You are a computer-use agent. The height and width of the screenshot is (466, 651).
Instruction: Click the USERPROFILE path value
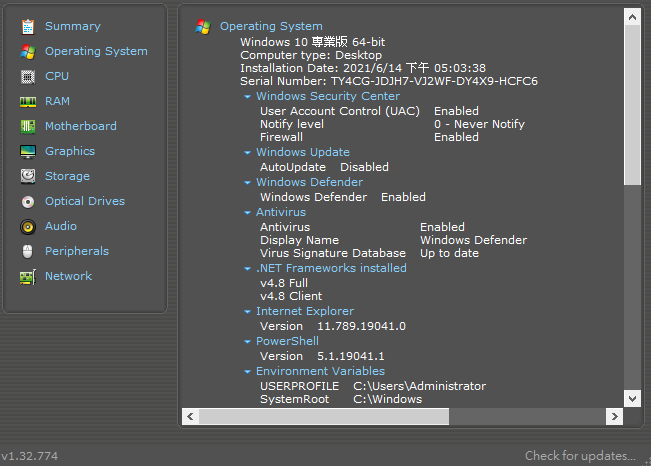(x=420, y=386)
